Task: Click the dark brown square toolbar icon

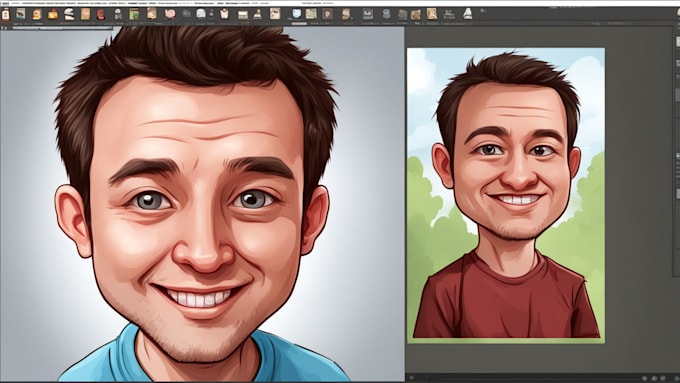Action: coord(327,14)
